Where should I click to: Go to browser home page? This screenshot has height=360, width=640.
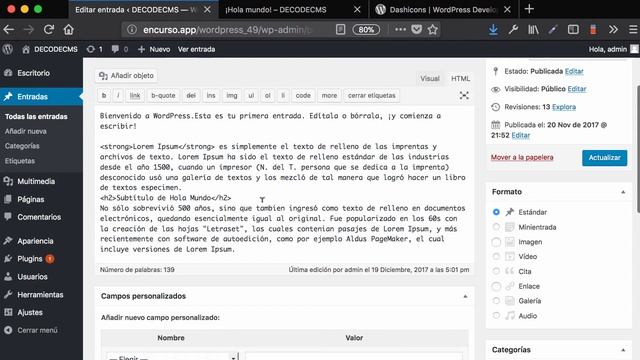click(x=69, y=29)
